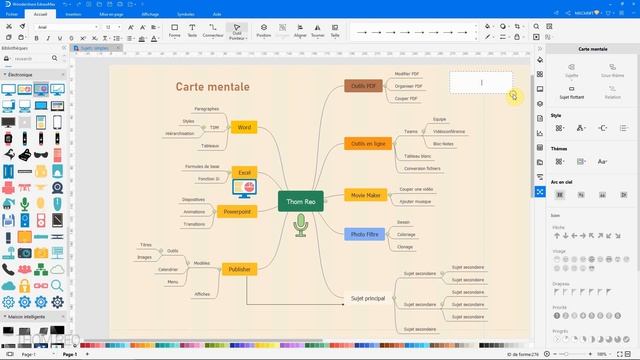This screenshot has width=640, height=360.
Task: Open the Aligner options
Action: 300,31
